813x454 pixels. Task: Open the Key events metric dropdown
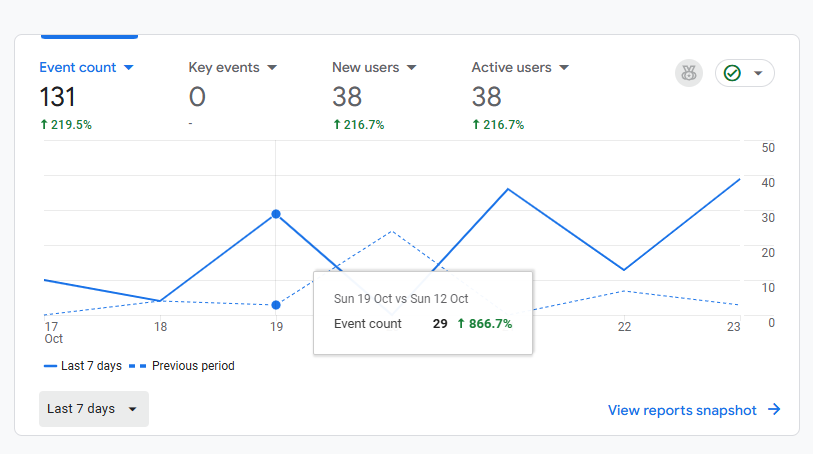coord(233,67)
